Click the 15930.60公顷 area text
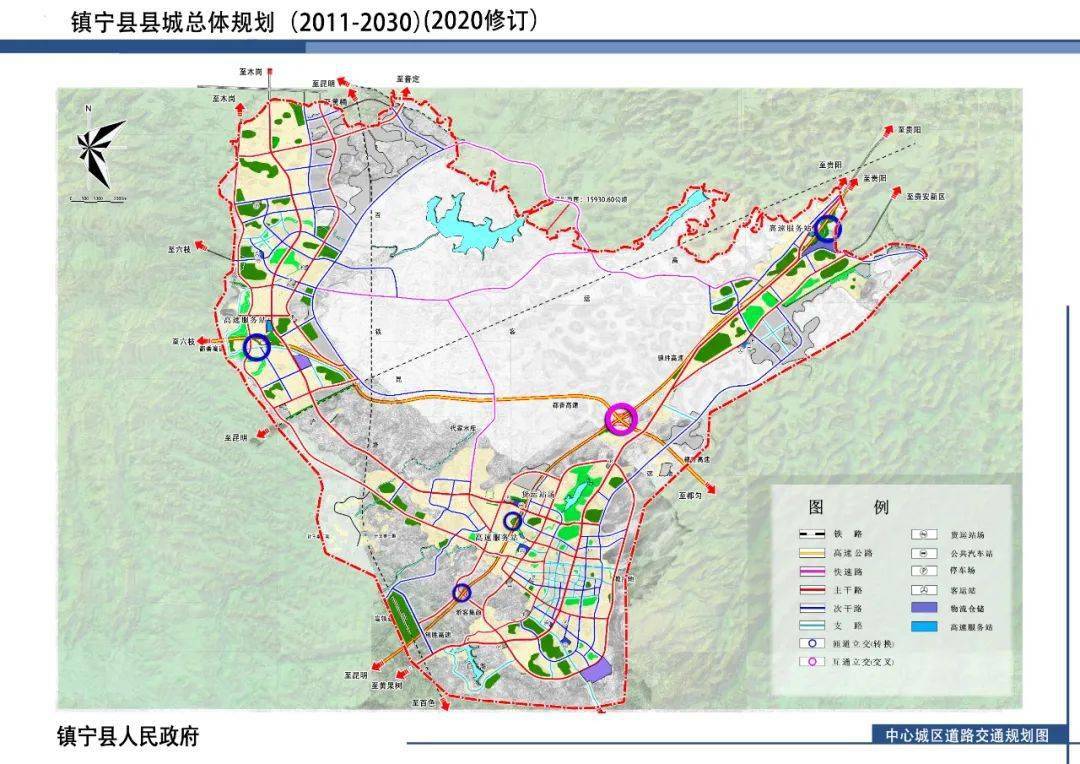Screen dimensions: 1080x764 [x=606, y=200]
